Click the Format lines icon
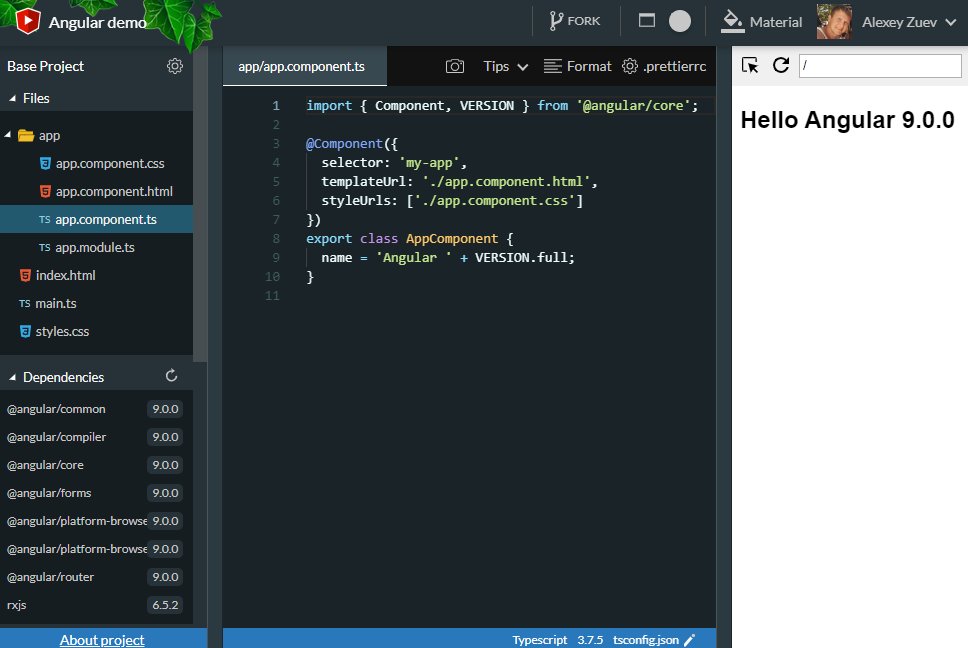The image size is (968, 648). [553, 66]
